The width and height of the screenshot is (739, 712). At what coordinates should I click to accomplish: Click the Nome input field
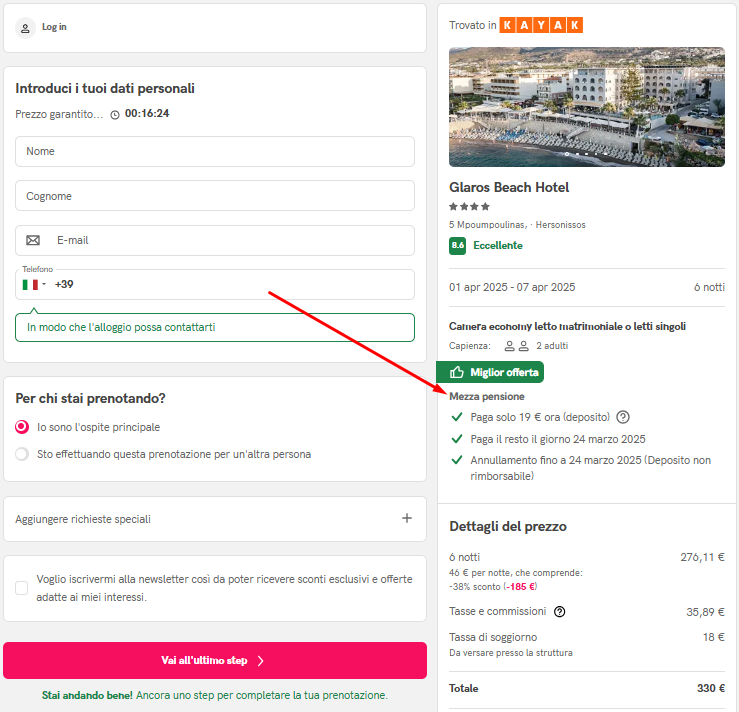pos(215,151)
